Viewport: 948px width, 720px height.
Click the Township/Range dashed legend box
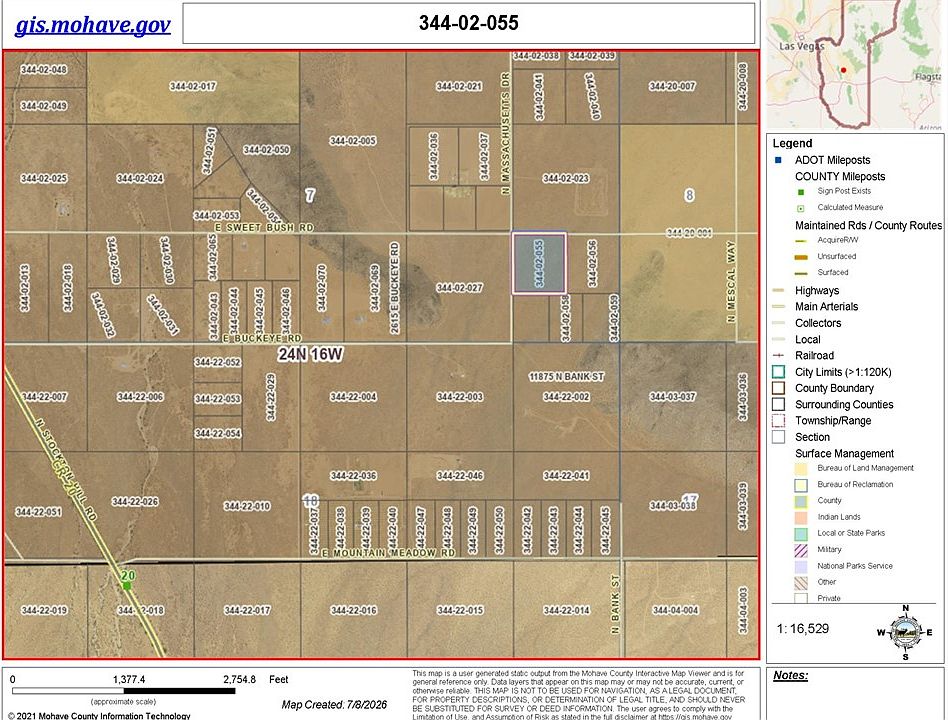tap(778, 421)
